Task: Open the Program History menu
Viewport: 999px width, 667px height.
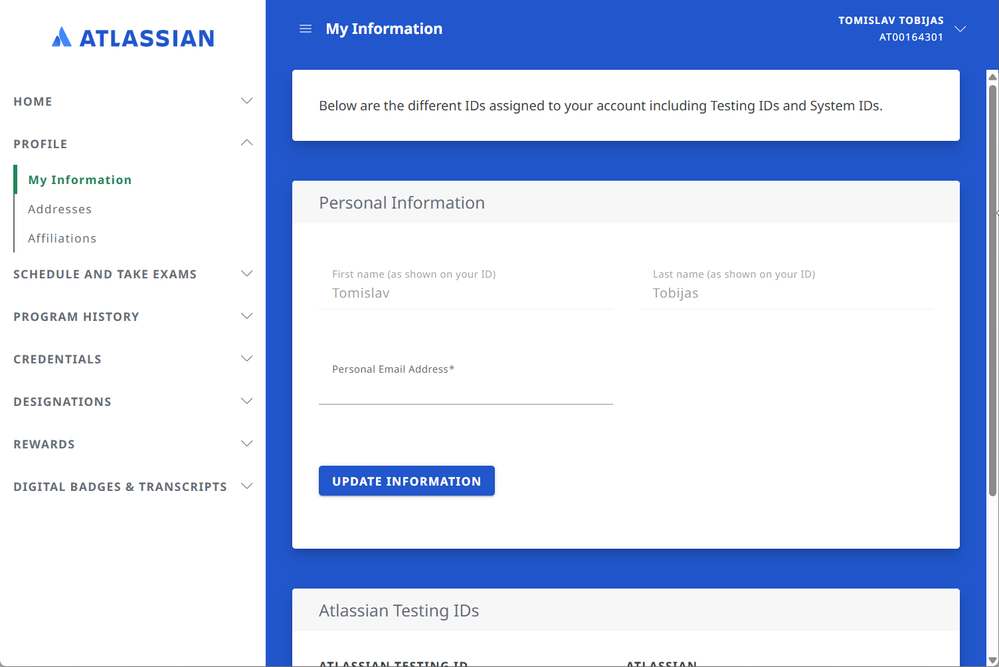Action: tap(76, 317)
